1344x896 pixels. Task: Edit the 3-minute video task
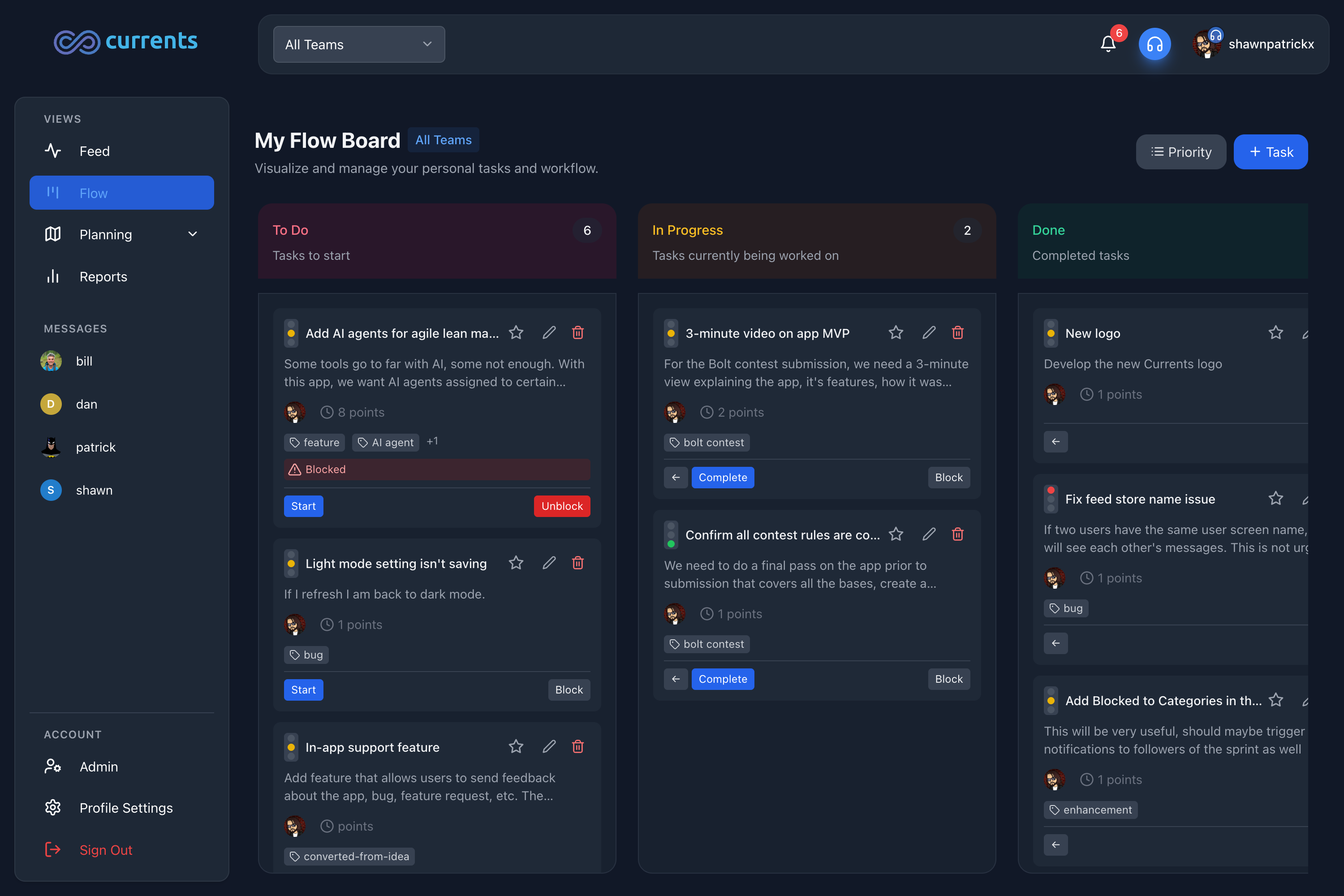tap(929, 332)
